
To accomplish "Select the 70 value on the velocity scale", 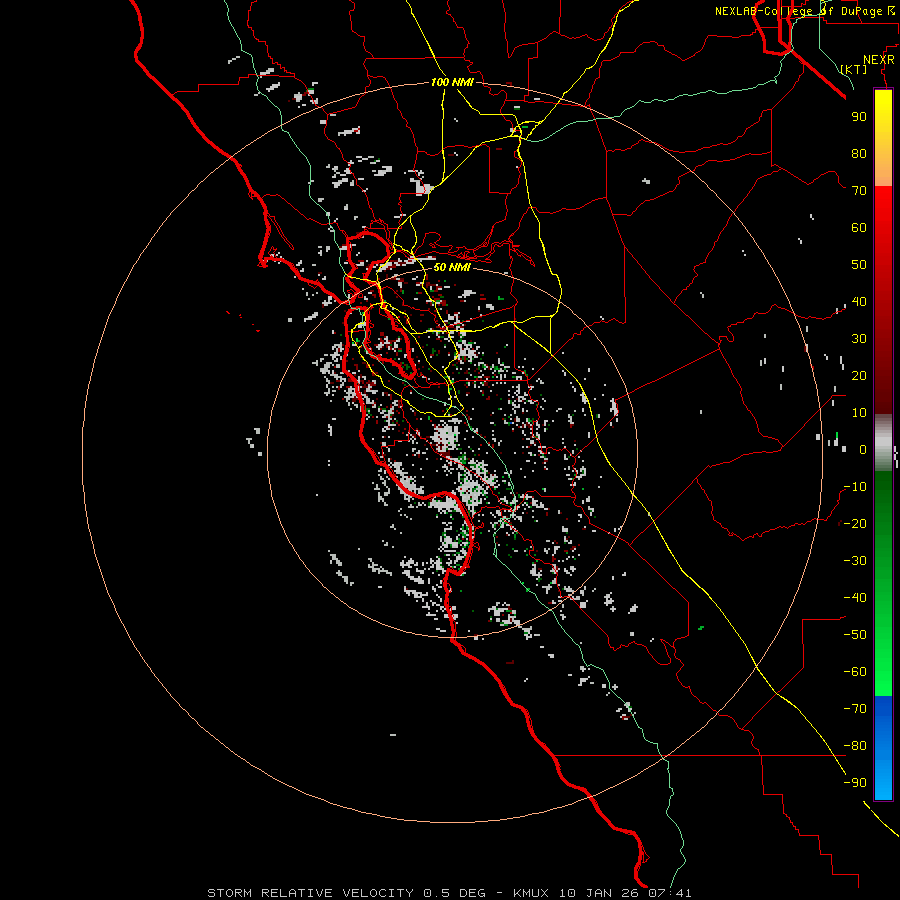I will 859,191.
